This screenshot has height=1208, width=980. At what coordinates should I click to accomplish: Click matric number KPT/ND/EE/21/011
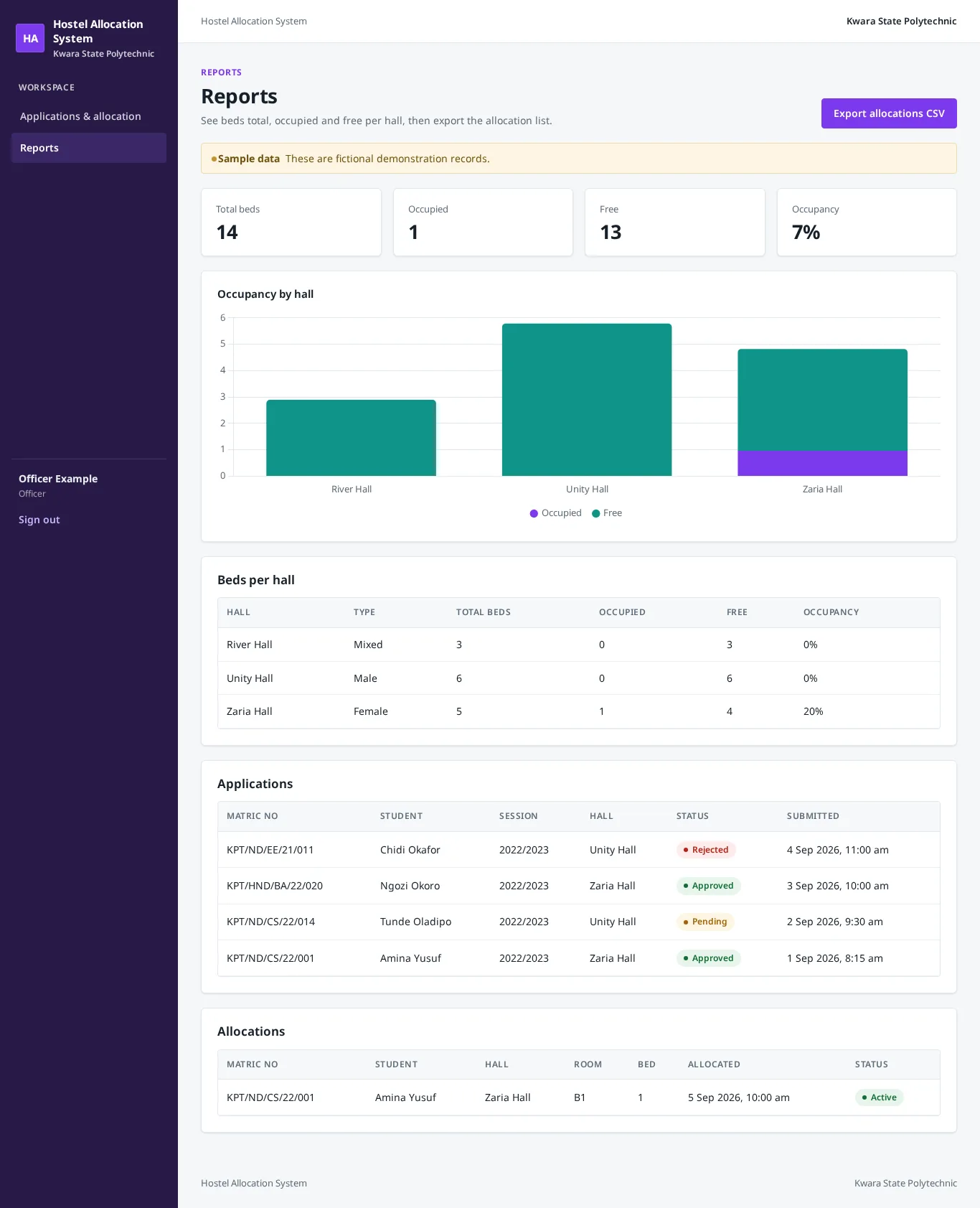coord(270,850)
